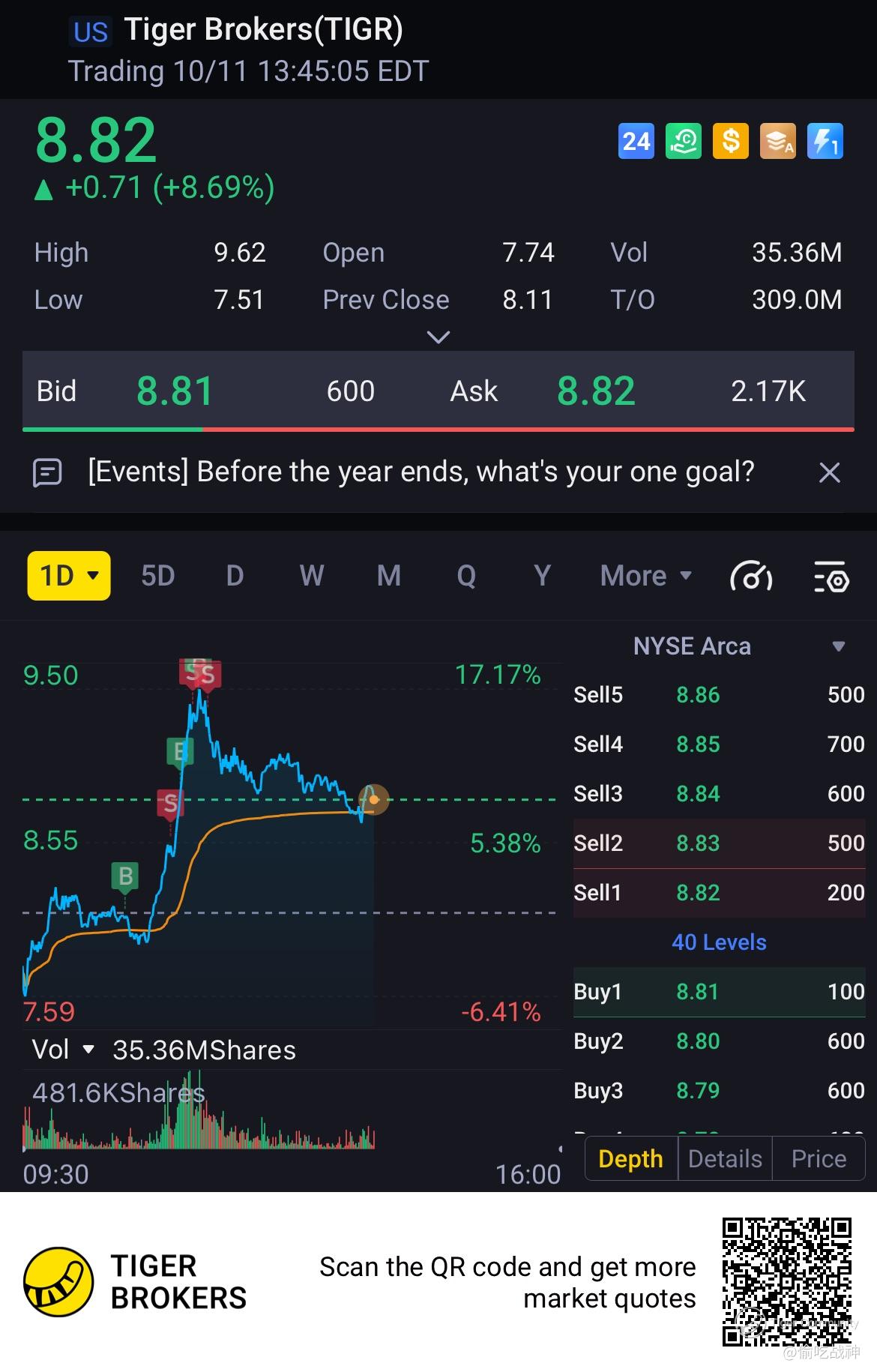The image size is (877, 1372).
Task: Tap the events message icon
Action: [47, 472]
